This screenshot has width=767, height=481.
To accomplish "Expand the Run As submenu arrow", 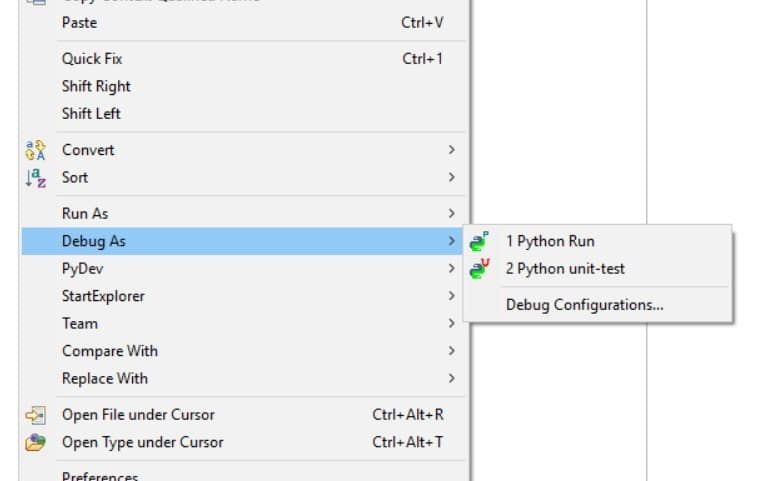I will click(451, 213).
